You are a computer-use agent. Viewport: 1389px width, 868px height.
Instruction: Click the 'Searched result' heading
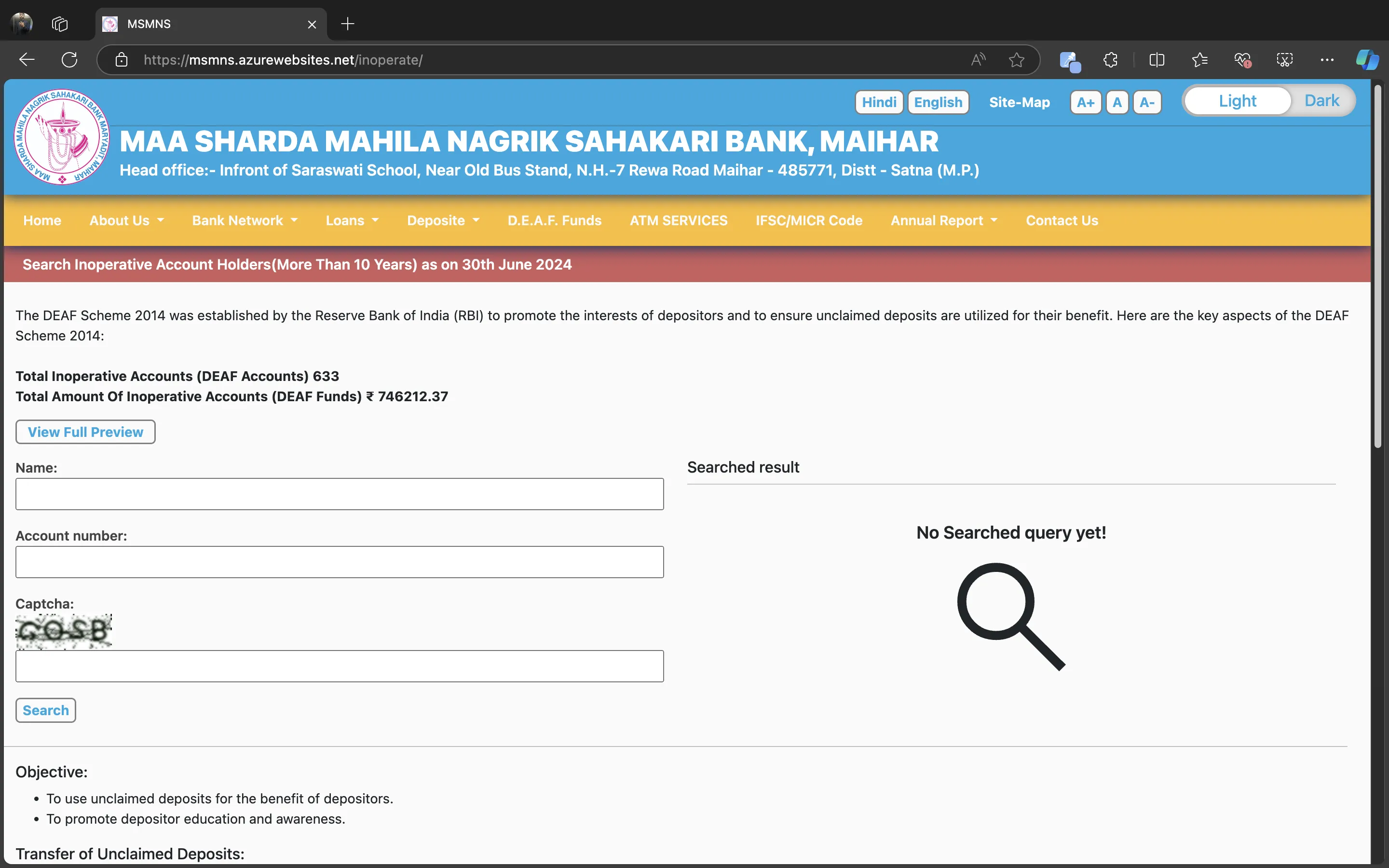pyautogui.click(x=743, y=467)
